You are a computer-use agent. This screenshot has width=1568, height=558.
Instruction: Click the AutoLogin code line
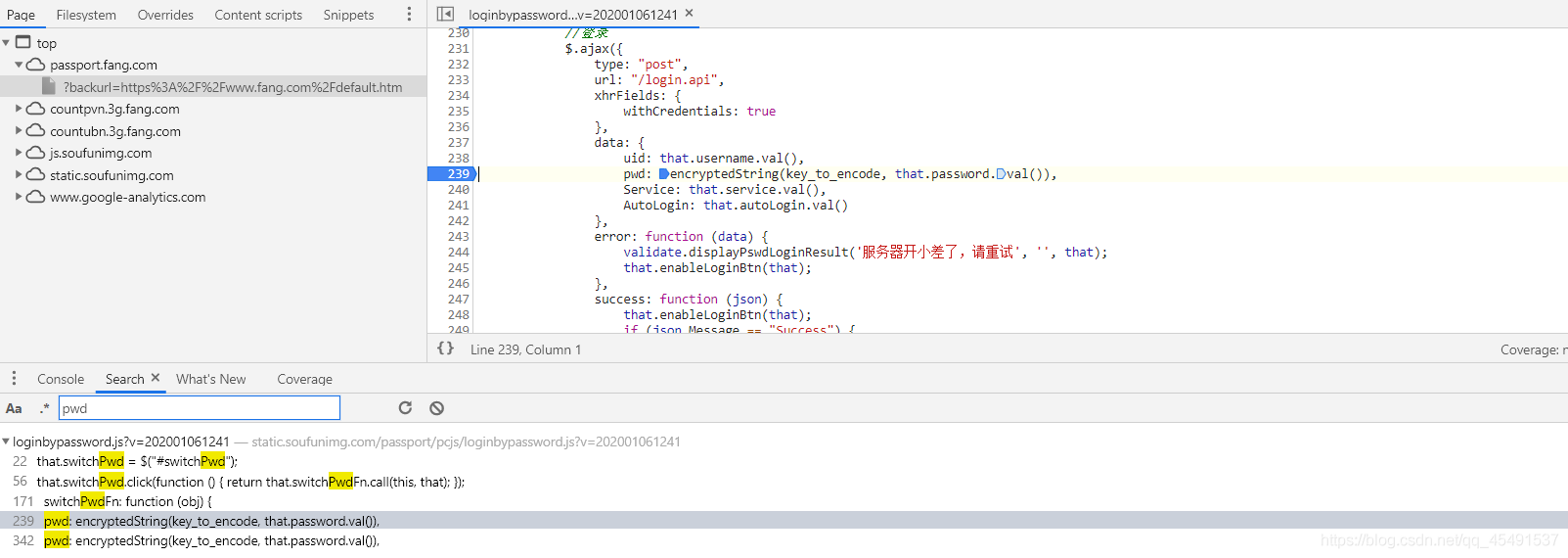pos(736,205)
